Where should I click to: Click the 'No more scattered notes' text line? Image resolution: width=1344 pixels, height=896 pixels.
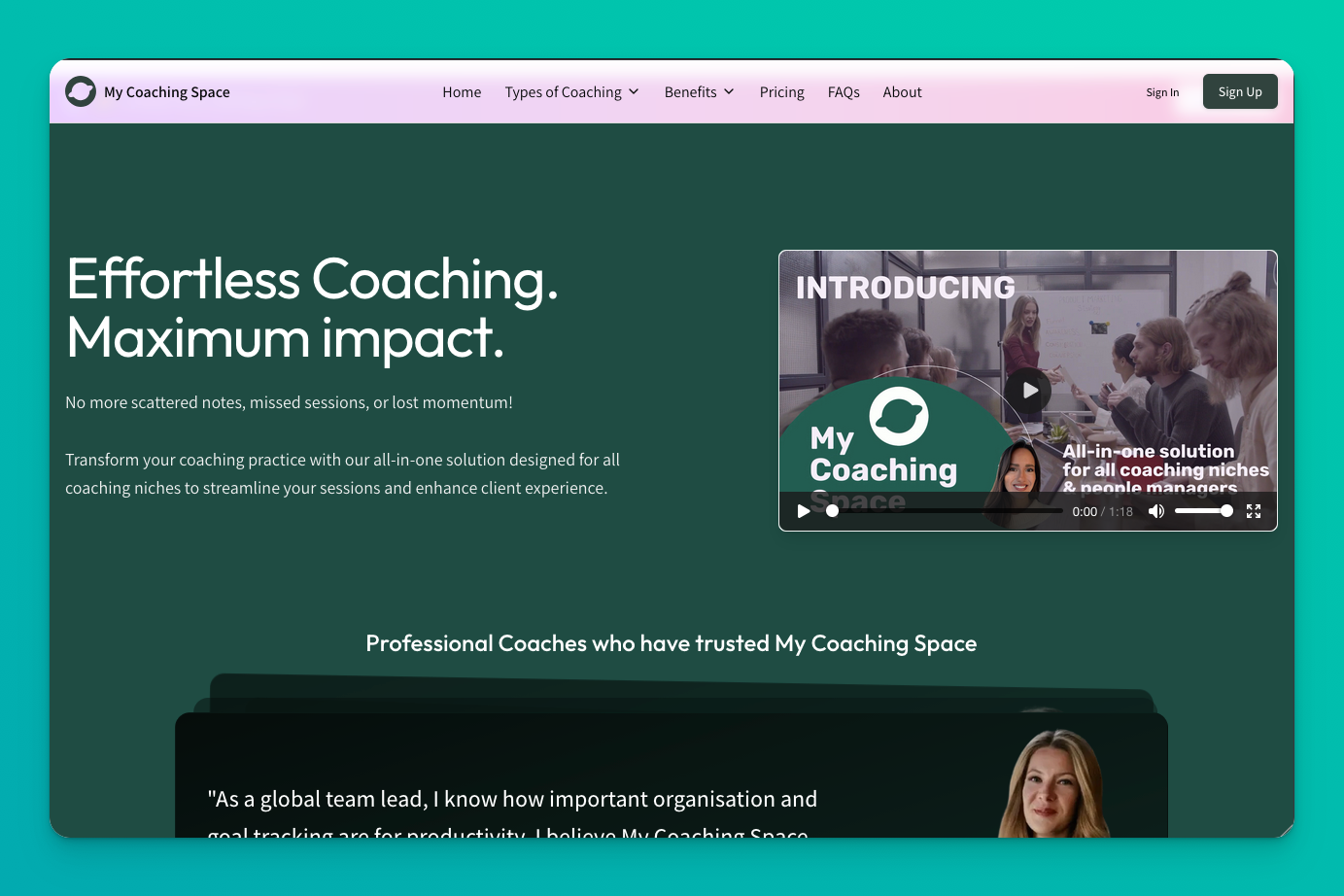pyautogui.click(x=289, y=402)
